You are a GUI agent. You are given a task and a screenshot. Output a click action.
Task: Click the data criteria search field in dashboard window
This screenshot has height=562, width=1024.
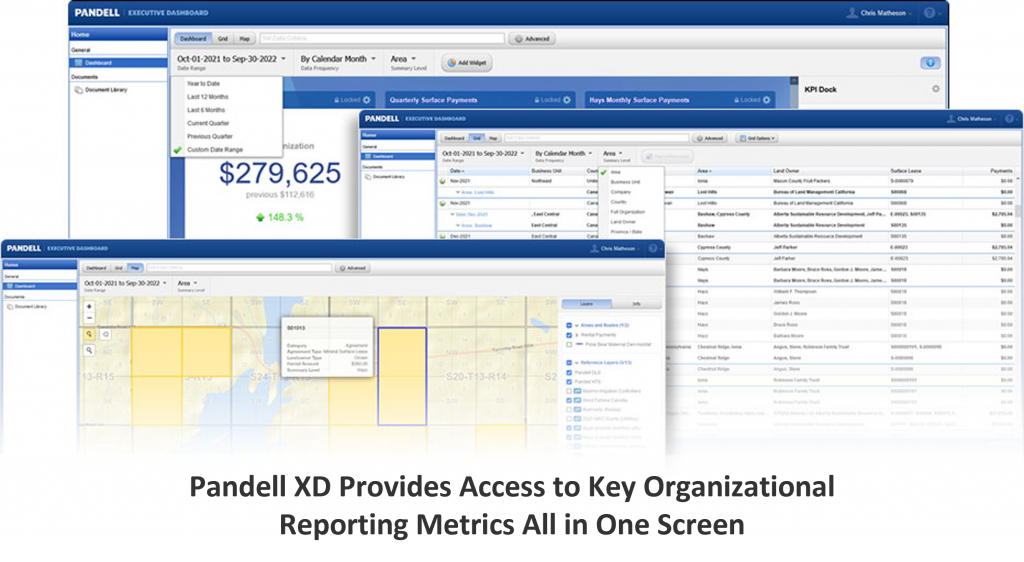point(382,39)
